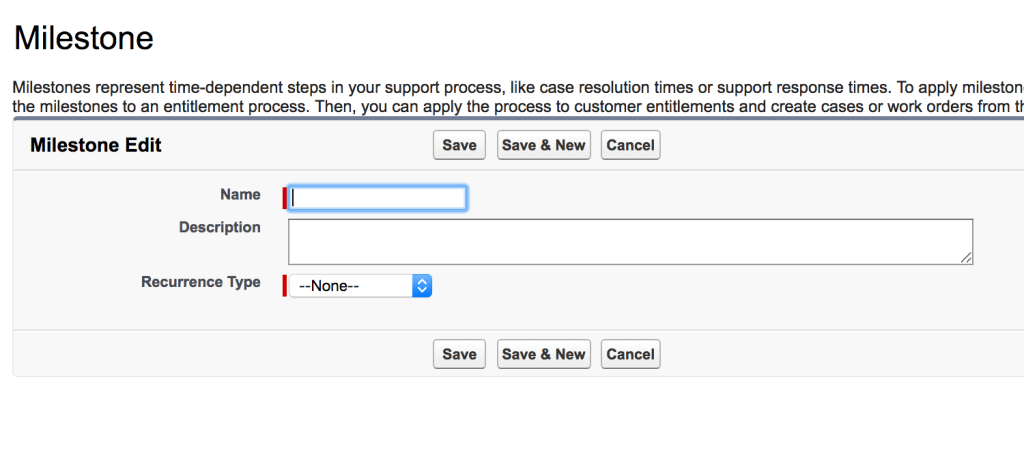Open the Recurrence Type dropdown
Viewport: 1024px width, 451px height.
click(360, 286)
